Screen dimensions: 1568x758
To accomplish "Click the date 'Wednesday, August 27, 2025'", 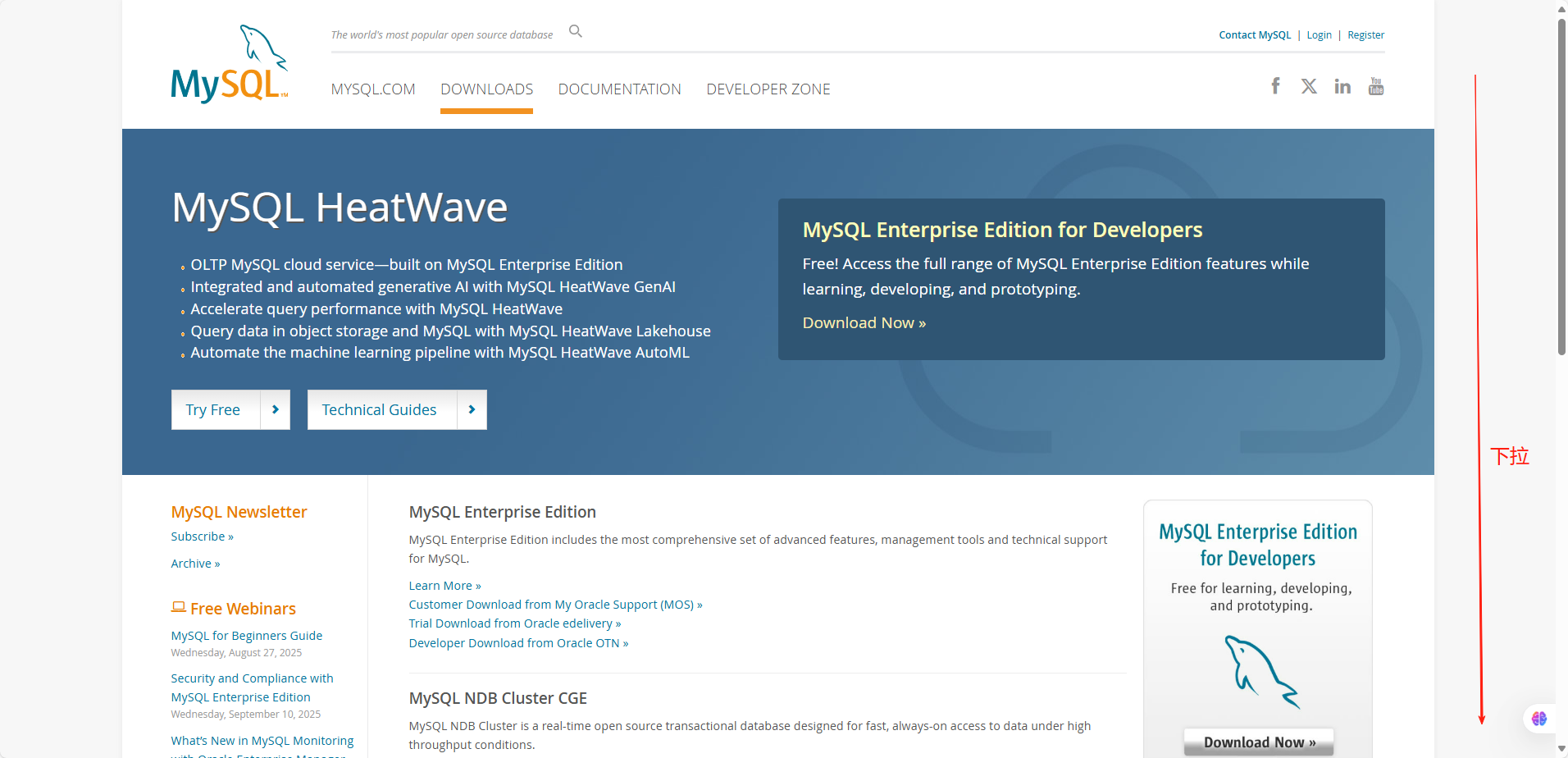I will tap(236, 653).
